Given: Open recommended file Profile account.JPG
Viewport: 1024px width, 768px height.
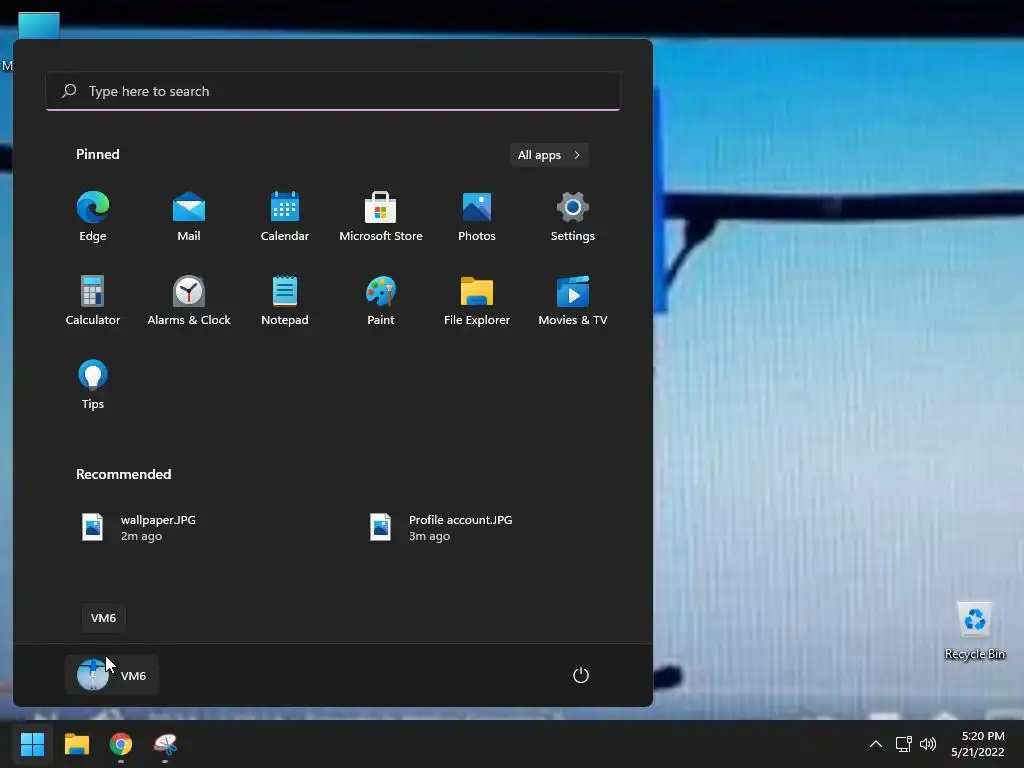Looking at the screenshot, I should pyautogui.click(x=441, y=528).
